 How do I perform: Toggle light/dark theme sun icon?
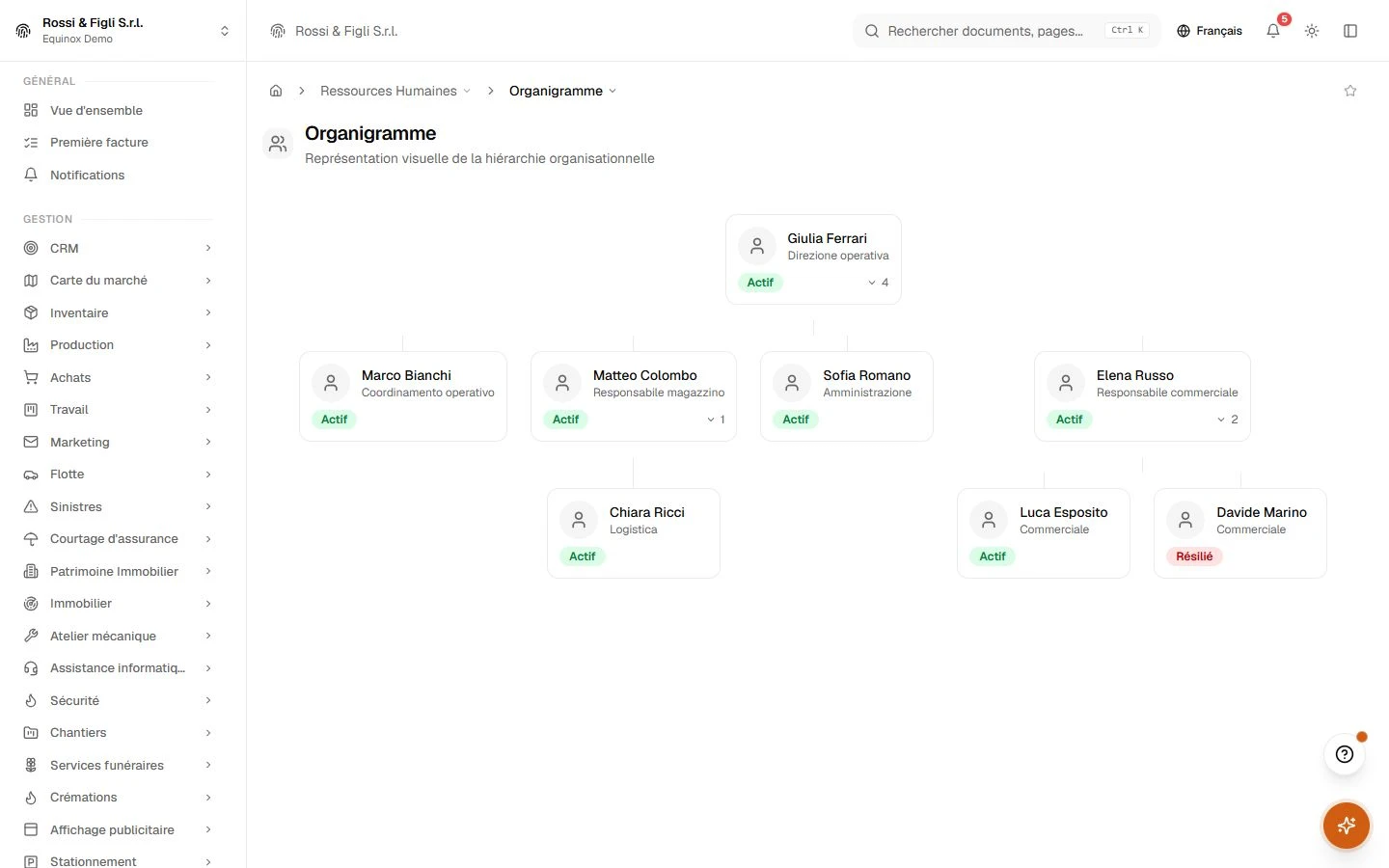pos(1312,31)
